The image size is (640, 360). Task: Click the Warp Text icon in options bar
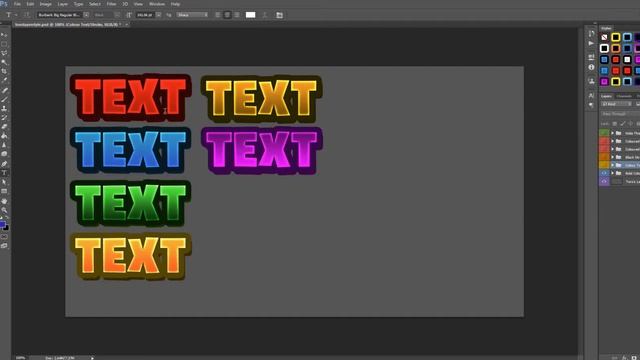tap(264, 15)
